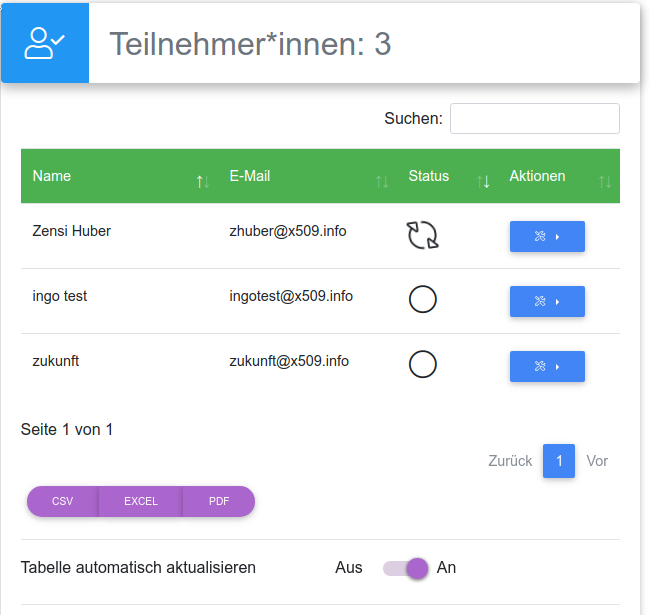Click the Zurück pagination link
The width and height of the screenshot is (650, 615).
click(x=510, y=461)
